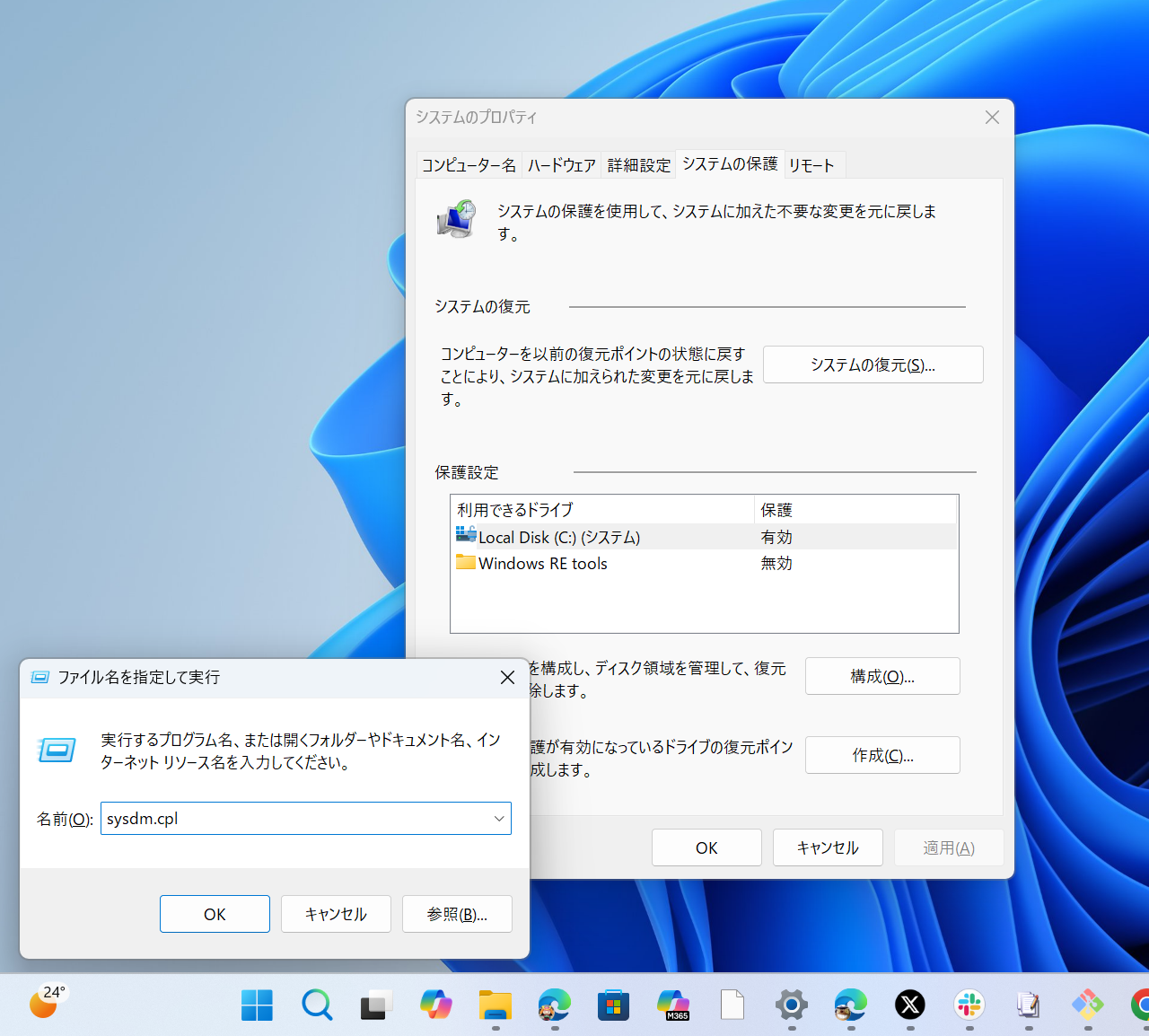
Task: Open Settings from the taskbar
Action: tap(791, 1005)
